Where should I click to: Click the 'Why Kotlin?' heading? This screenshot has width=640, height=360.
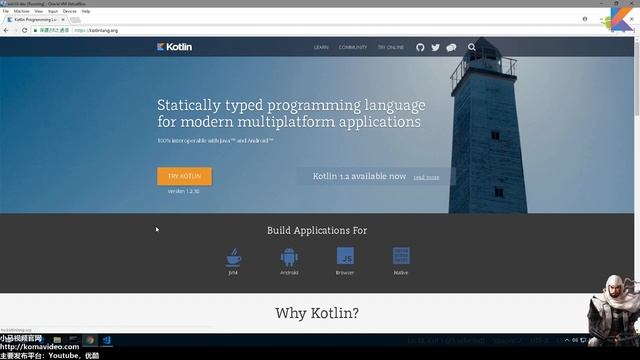(x=317, y=313)
